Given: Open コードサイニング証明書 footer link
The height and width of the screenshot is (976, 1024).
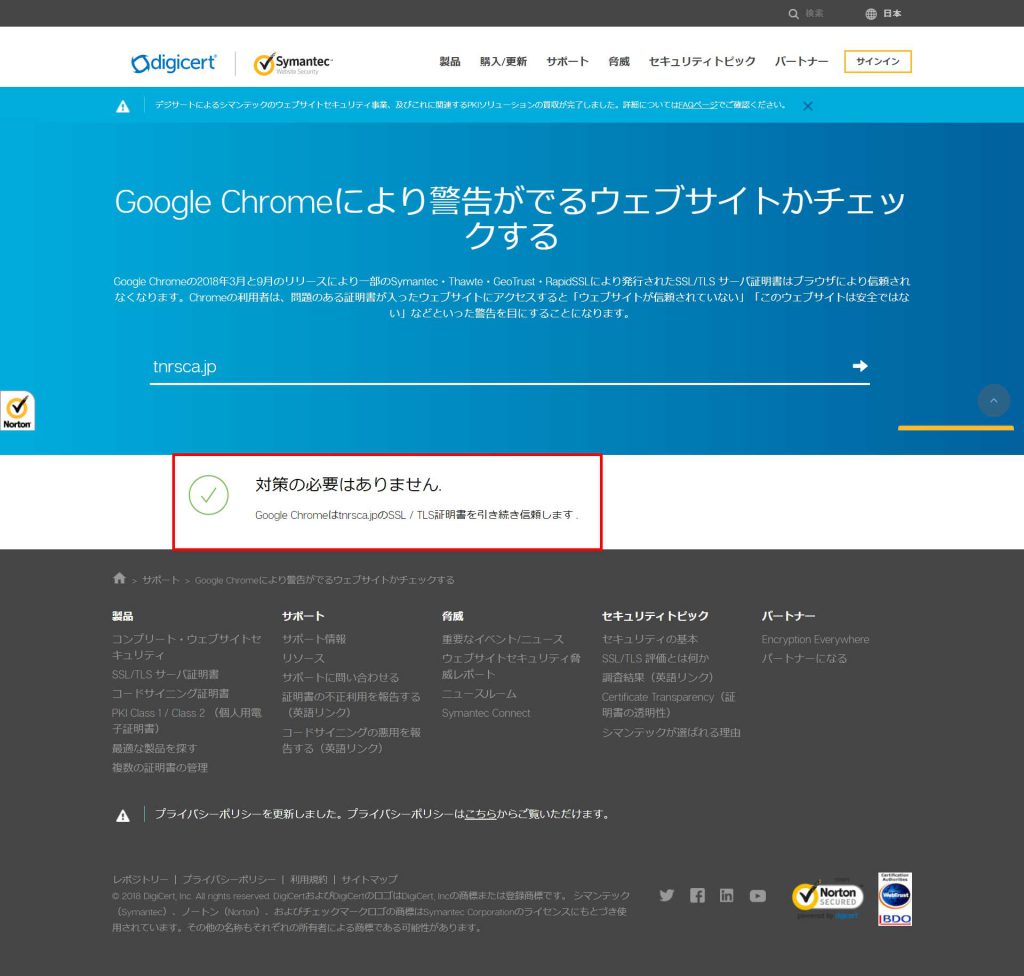Looking at the screenshot, I should [x=170, y=693].
